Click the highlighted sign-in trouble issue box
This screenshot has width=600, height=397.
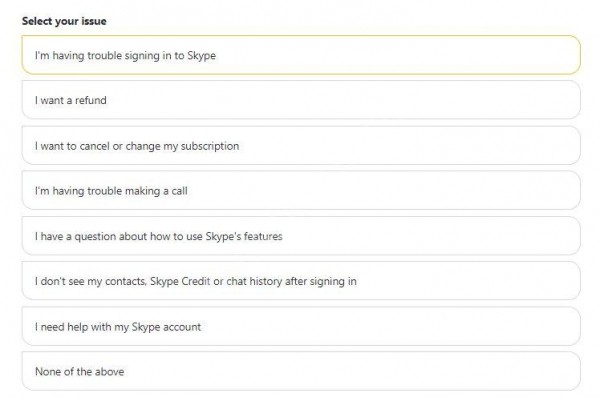(x=301, y=55)
